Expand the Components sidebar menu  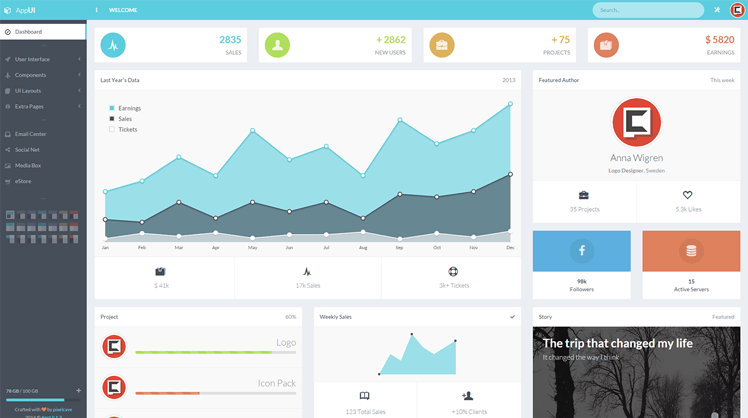click(x=42, y=75)
